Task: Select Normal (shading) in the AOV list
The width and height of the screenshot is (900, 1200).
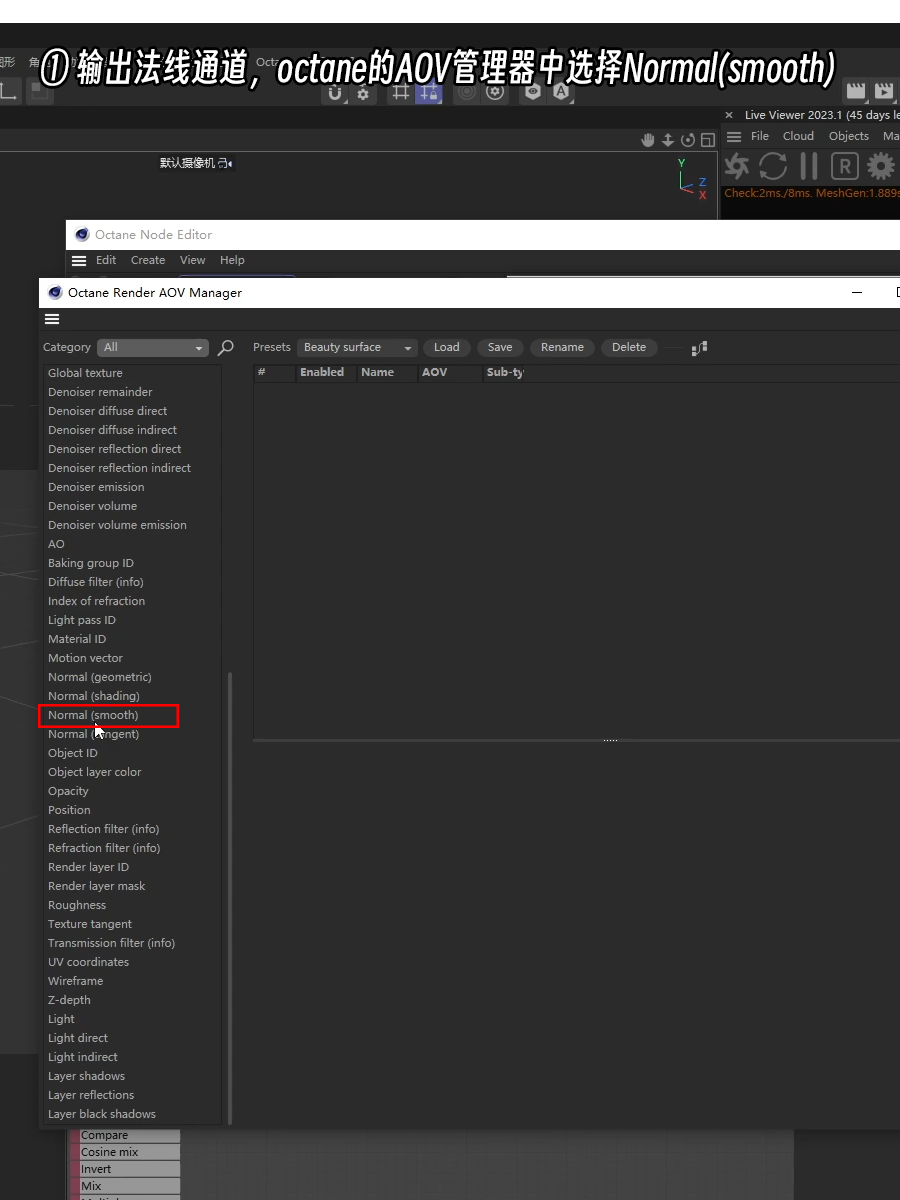Action: tap(94, 696)
